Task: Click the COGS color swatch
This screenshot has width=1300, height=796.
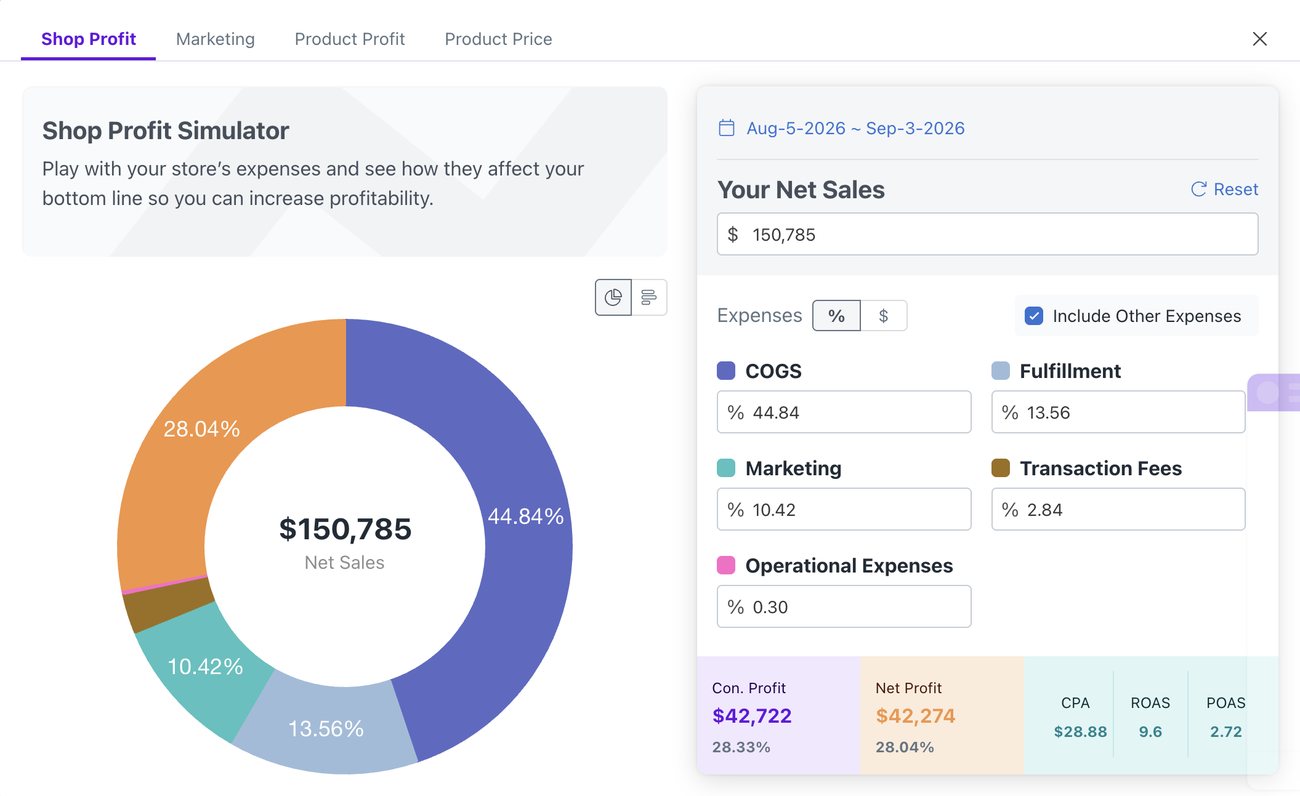Action: coord(726,371)
